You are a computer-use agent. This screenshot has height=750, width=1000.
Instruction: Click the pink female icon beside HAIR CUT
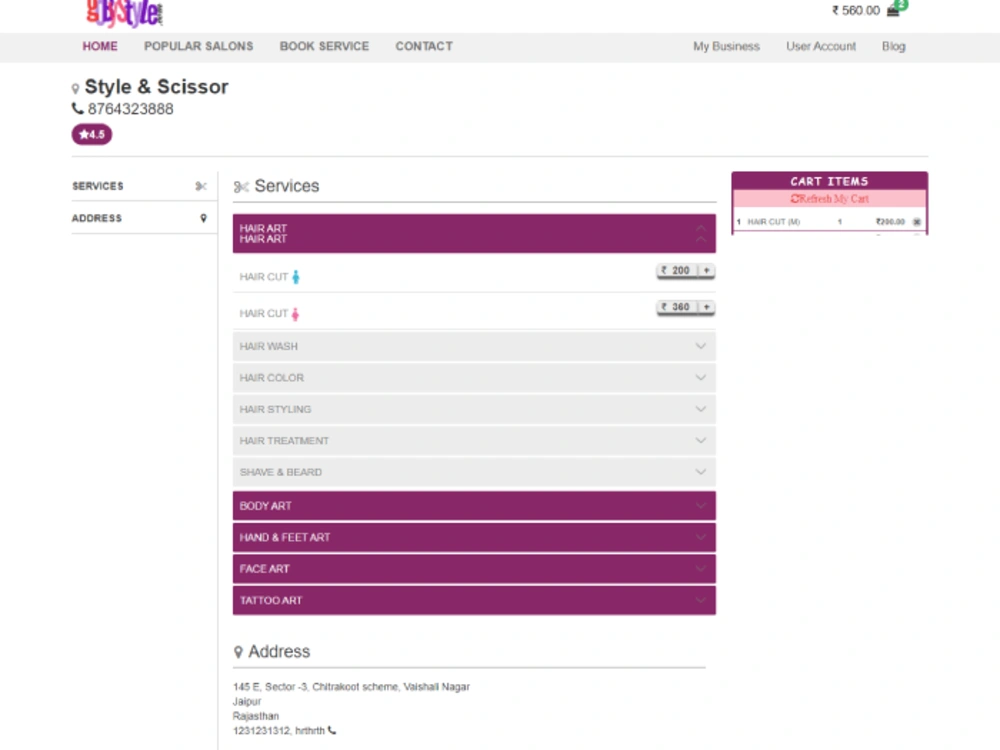[x=295, y=314]
